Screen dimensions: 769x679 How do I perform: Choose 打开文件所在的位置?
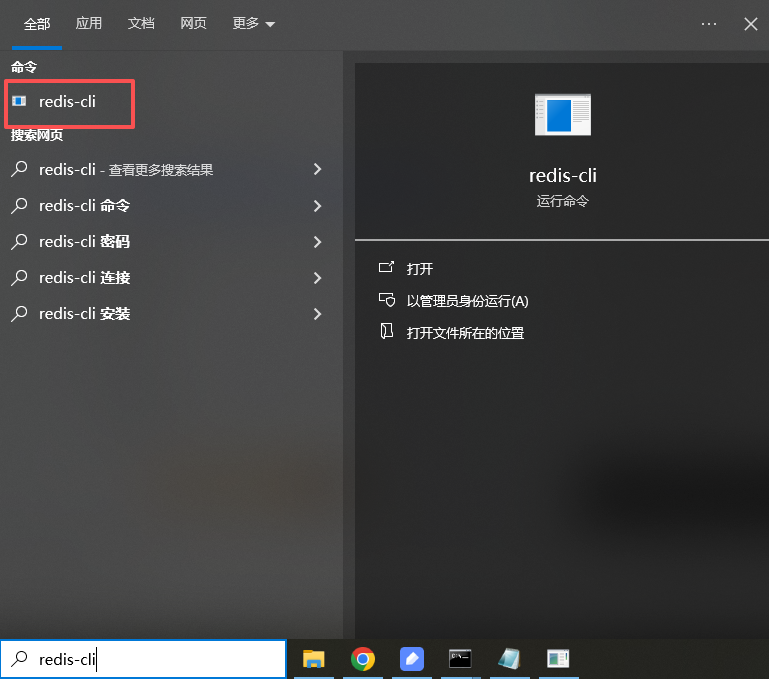pos(465,333)
